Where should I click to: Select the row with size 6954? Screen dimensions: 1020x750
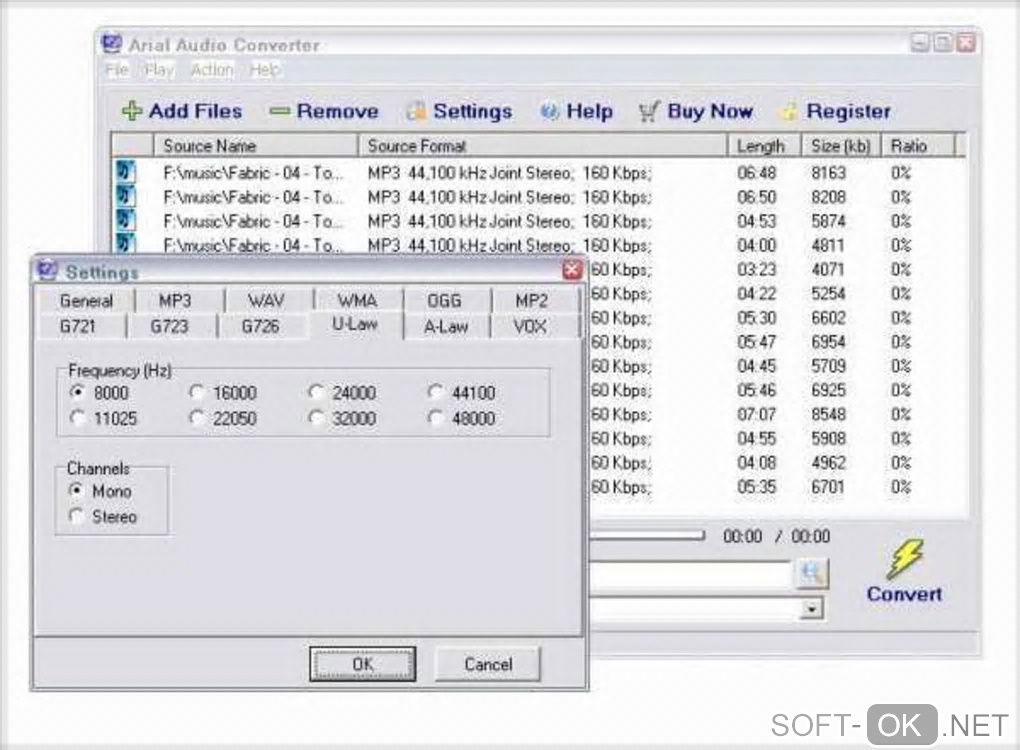[778, 342]
